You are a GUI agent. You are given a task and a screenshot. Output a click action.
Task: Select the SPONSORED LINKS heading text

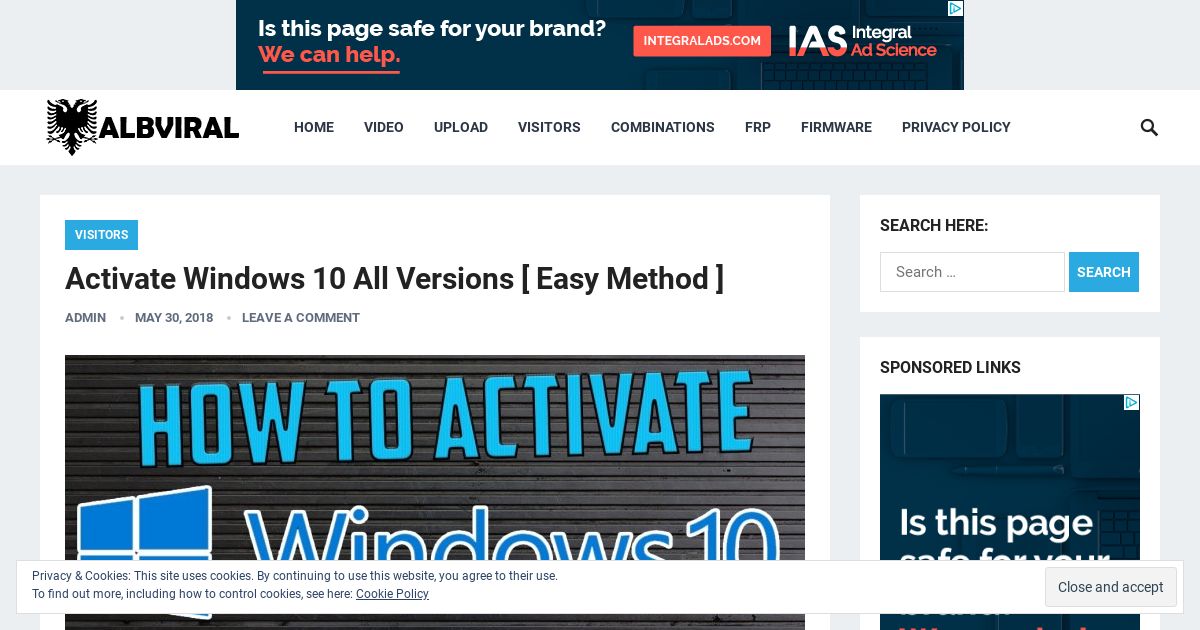[x=950, y=368]
